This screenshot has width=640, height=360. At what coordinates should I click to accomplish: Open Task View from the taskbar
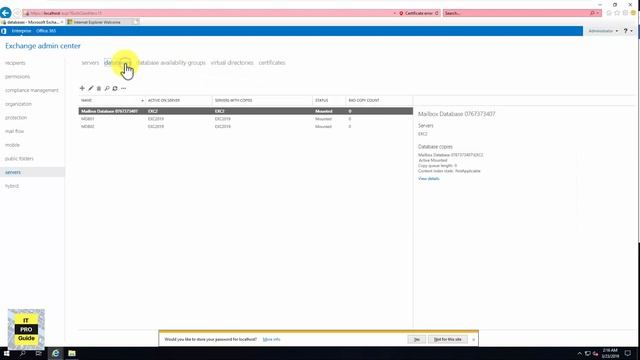(x=39, y=353)
